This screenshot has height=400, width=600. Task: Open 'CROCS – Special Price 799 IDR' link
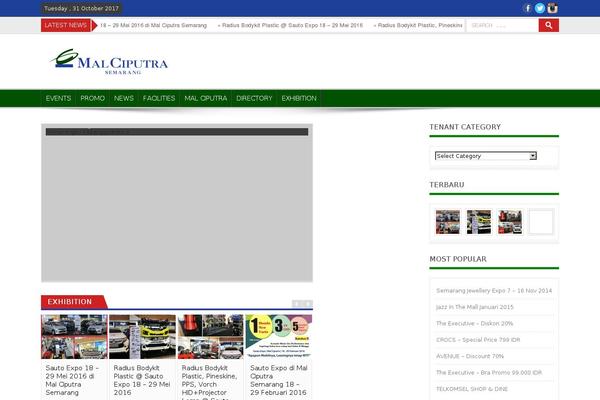478,340
